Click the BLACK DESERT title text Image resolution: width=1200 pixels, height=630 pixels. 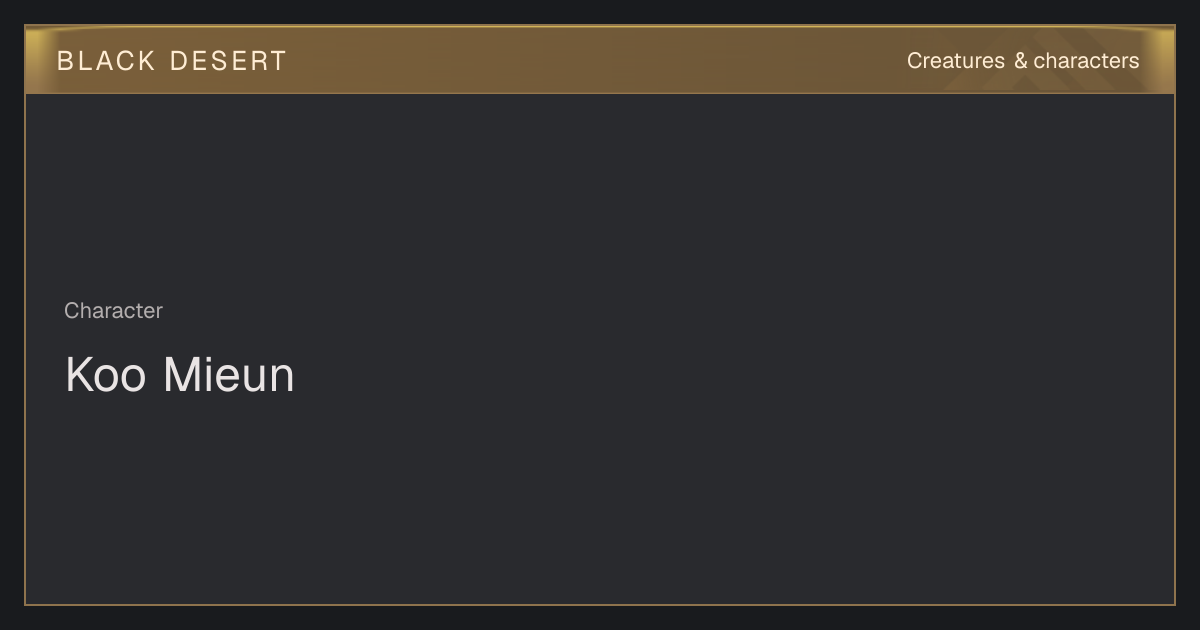pyautogui.click(x=172, y=61)
